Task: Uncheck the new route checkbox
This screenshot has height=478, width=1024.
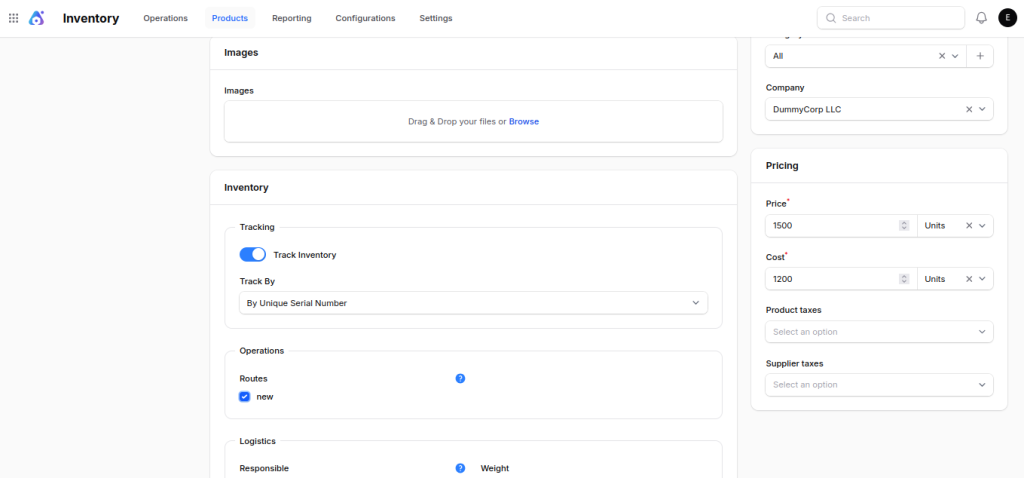Action: tap(244, 396)
